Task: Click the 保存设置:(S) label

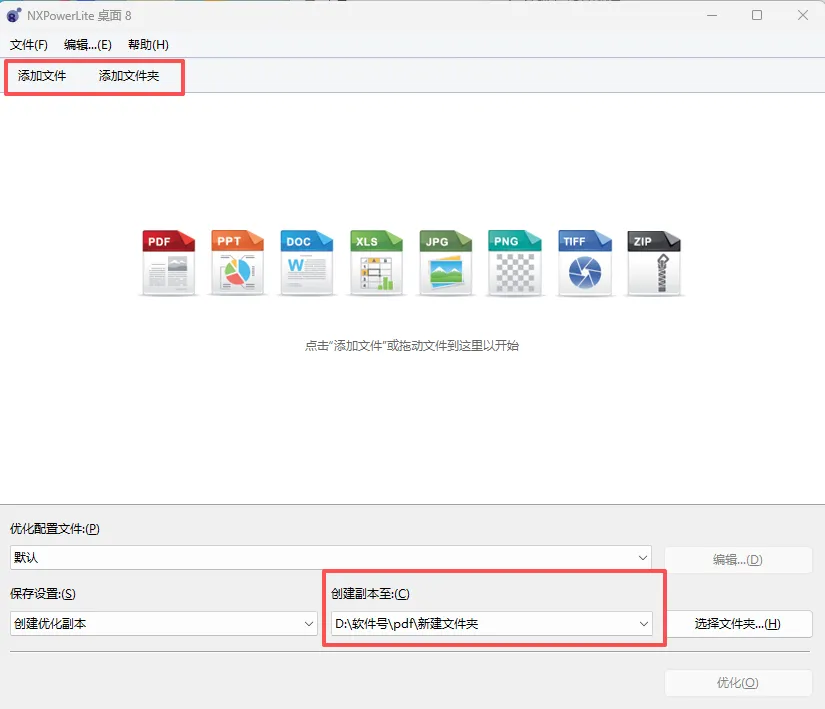Action: [x=43, y=594]
